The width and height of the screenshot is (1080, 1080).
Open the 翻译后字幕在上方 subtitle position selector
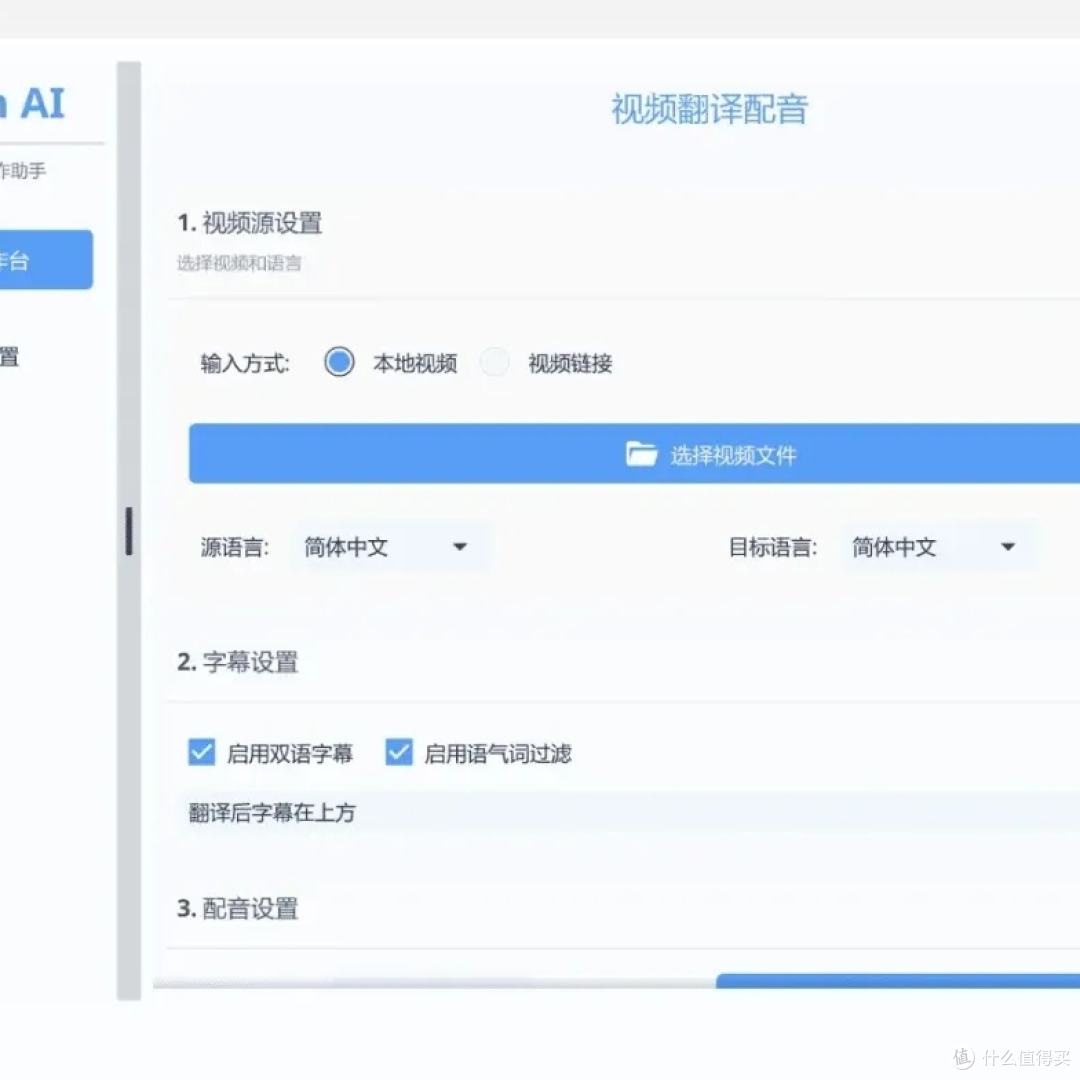click(630, 813)
